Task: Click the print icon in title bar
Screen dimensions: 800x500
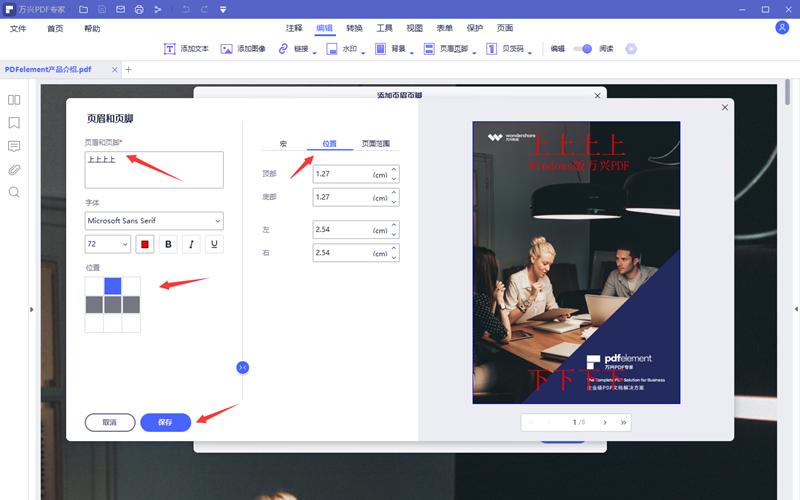Action: point(139,9)
